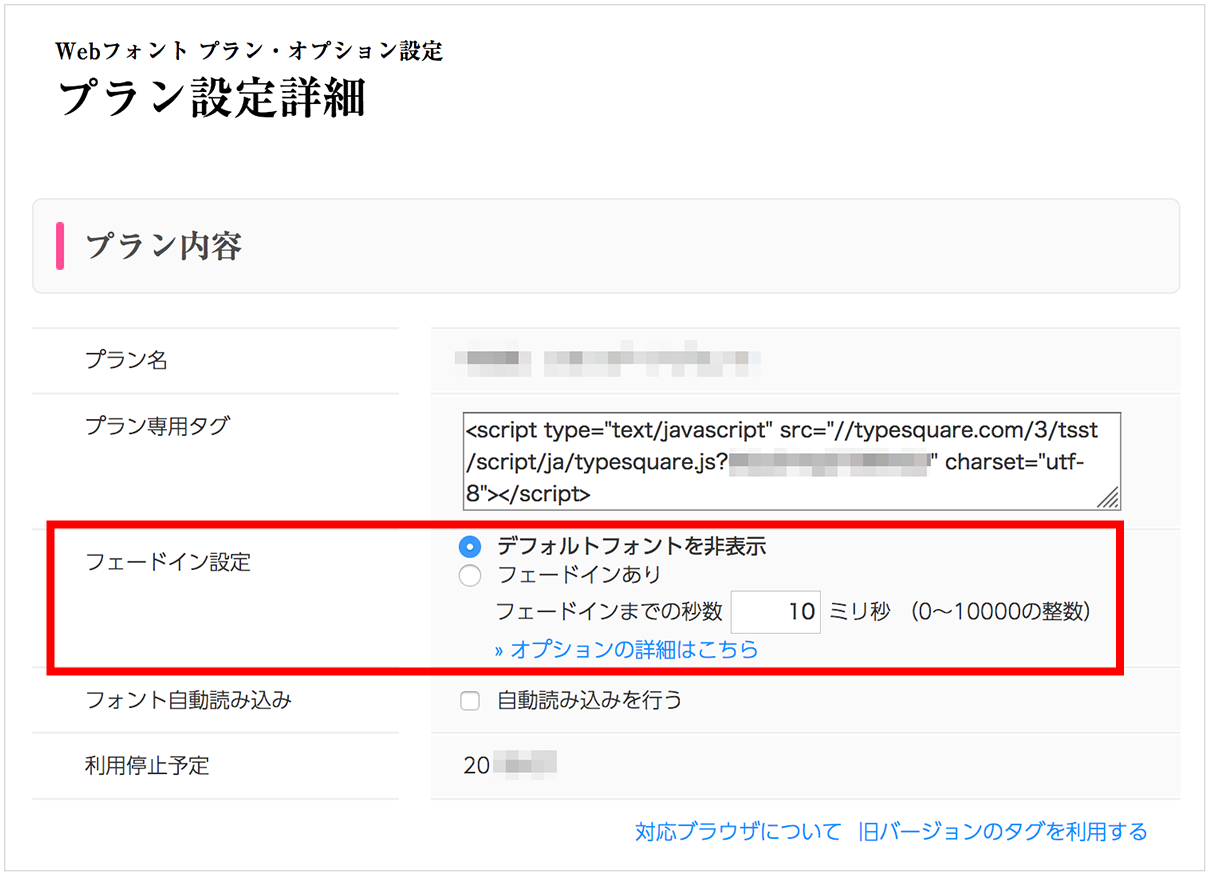Open the 対応ブラウザについて link

click(738, 832)
